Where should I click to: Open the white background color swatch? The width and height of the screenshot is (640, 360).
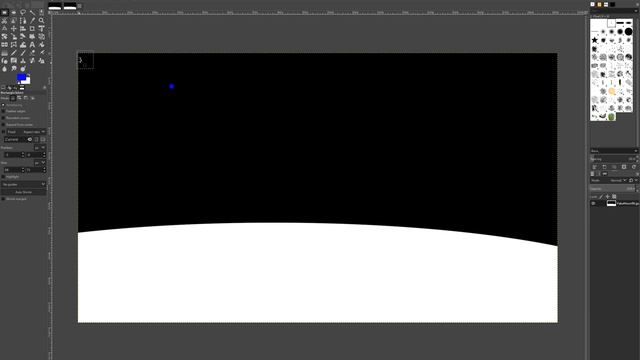pyautogui.click(x=27, y=81)
